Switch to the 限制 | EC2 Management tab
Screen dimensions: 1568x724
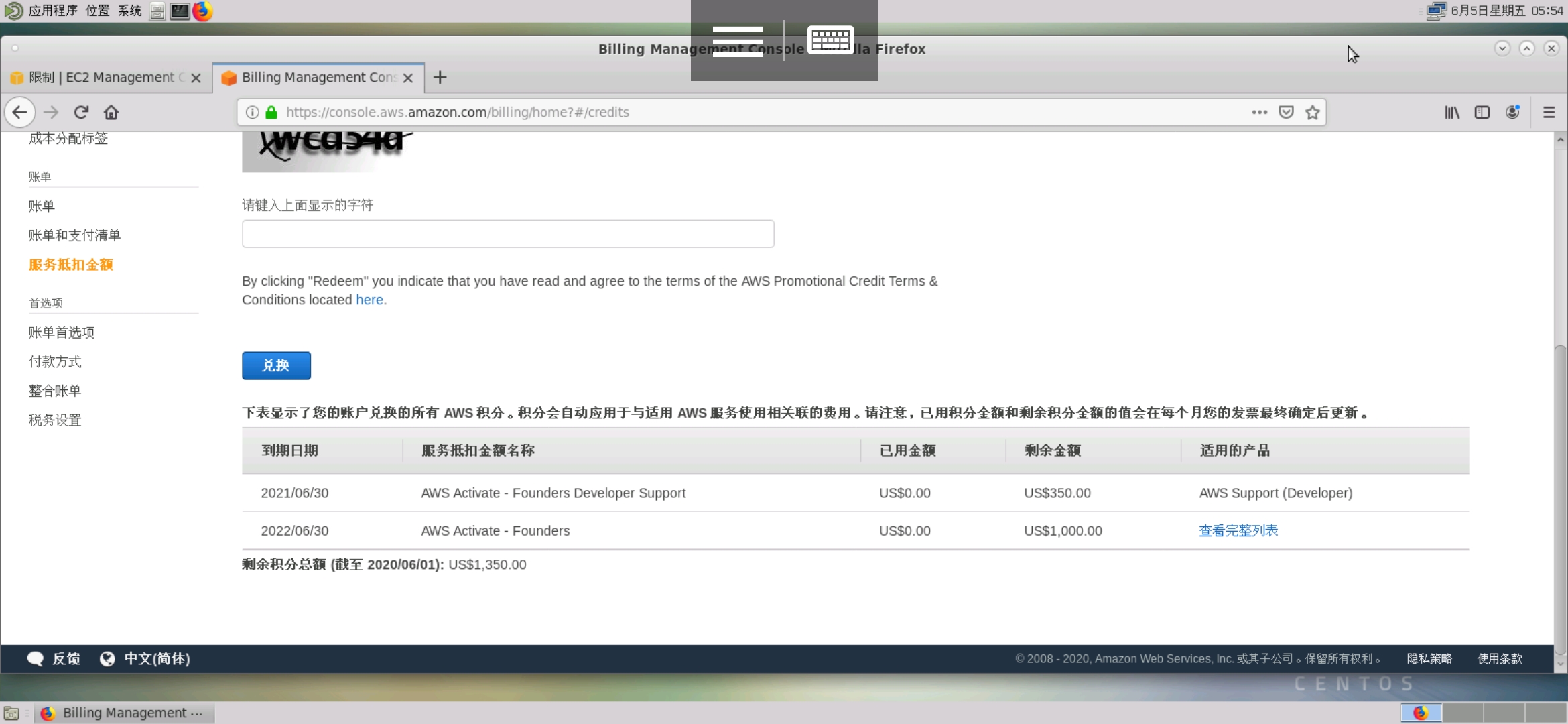point(106,77)
